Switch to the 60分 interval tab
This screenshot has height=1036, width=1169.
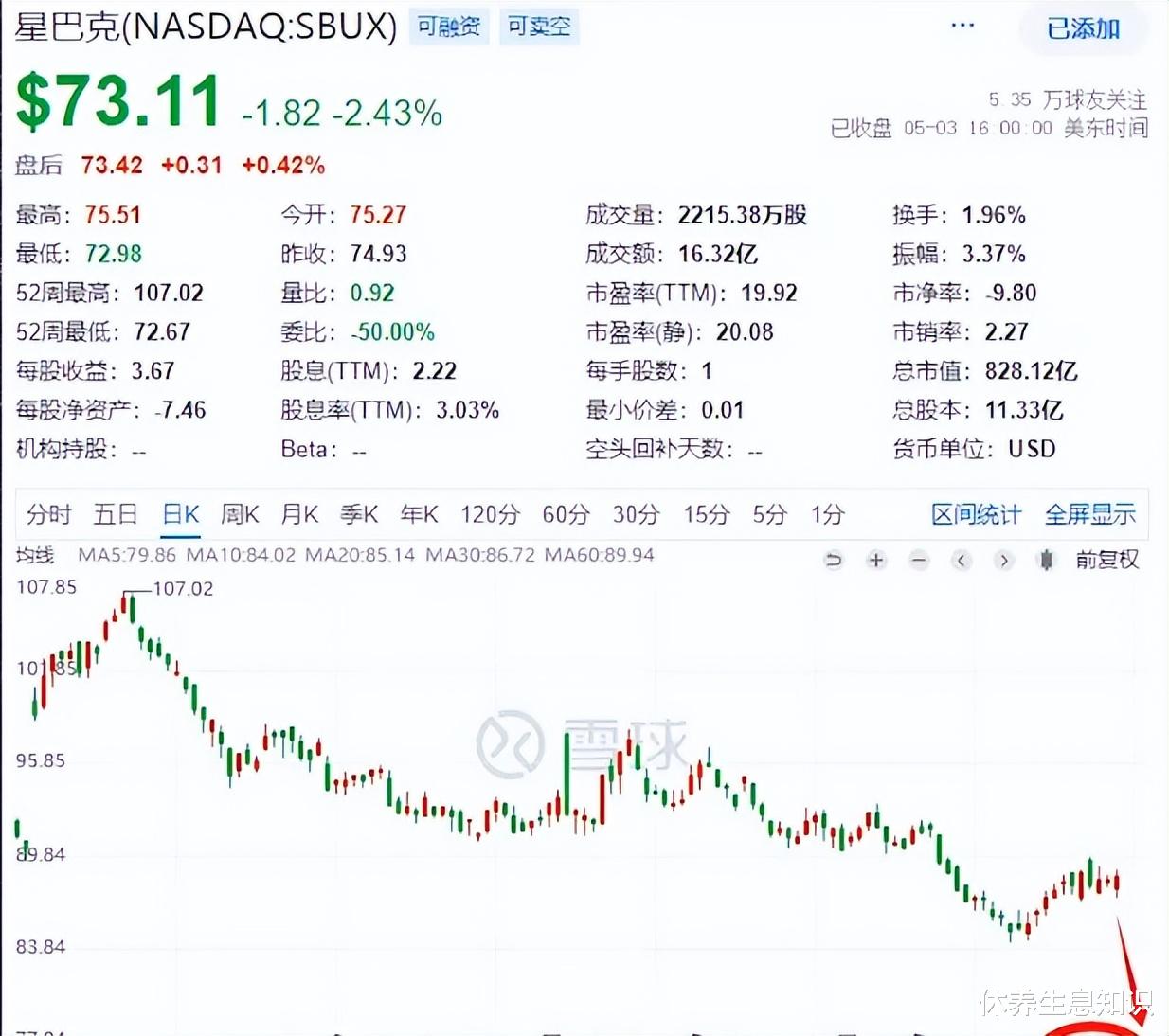point(566,514)
